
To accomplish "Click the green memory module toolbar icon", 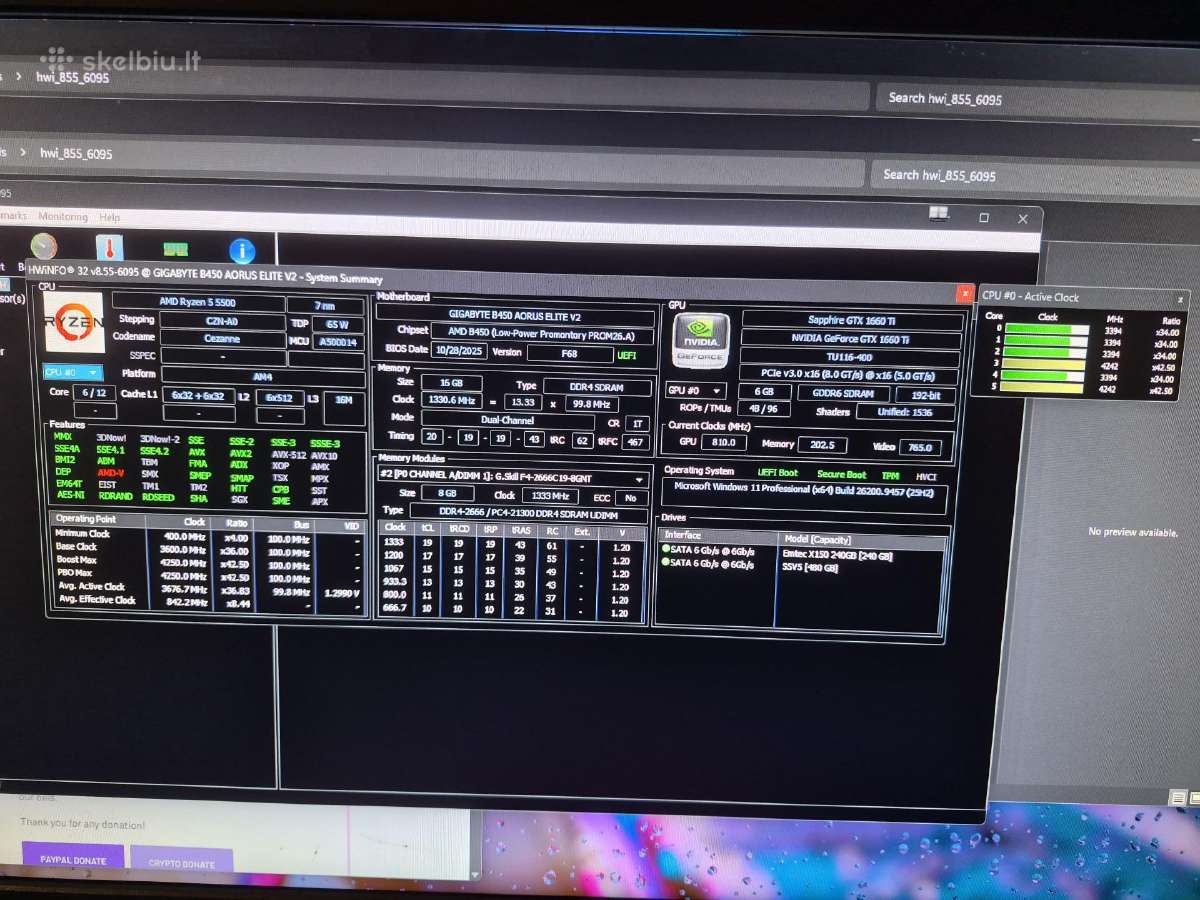I will pyautogui.click(x=176, y=249).
